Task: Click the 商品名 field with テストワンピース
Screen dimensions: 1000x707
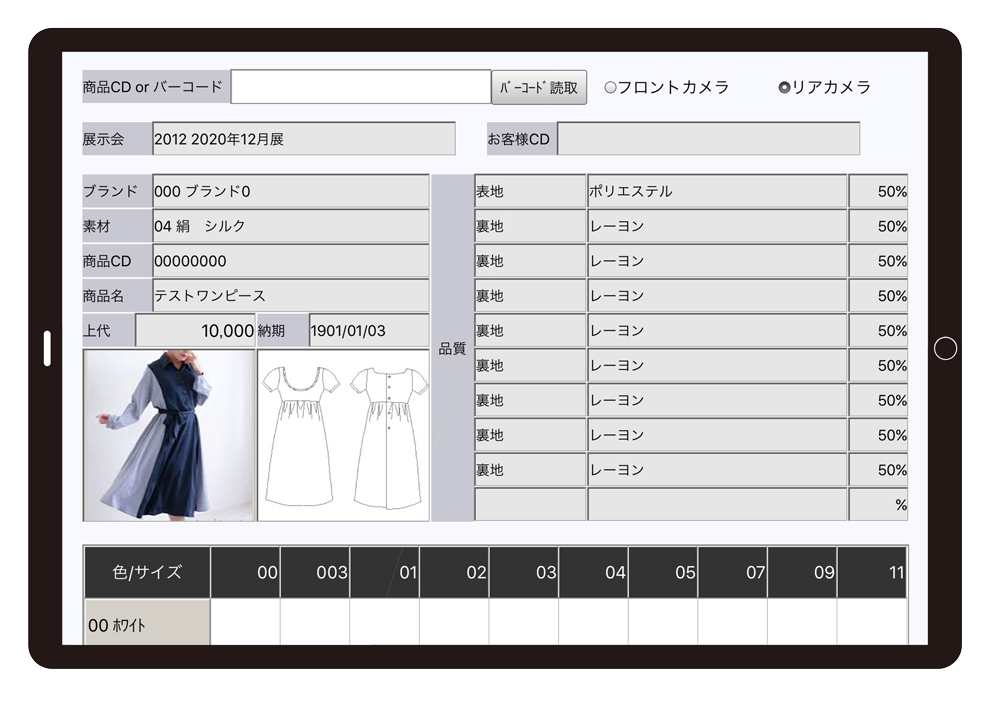Action: point(290,296)
